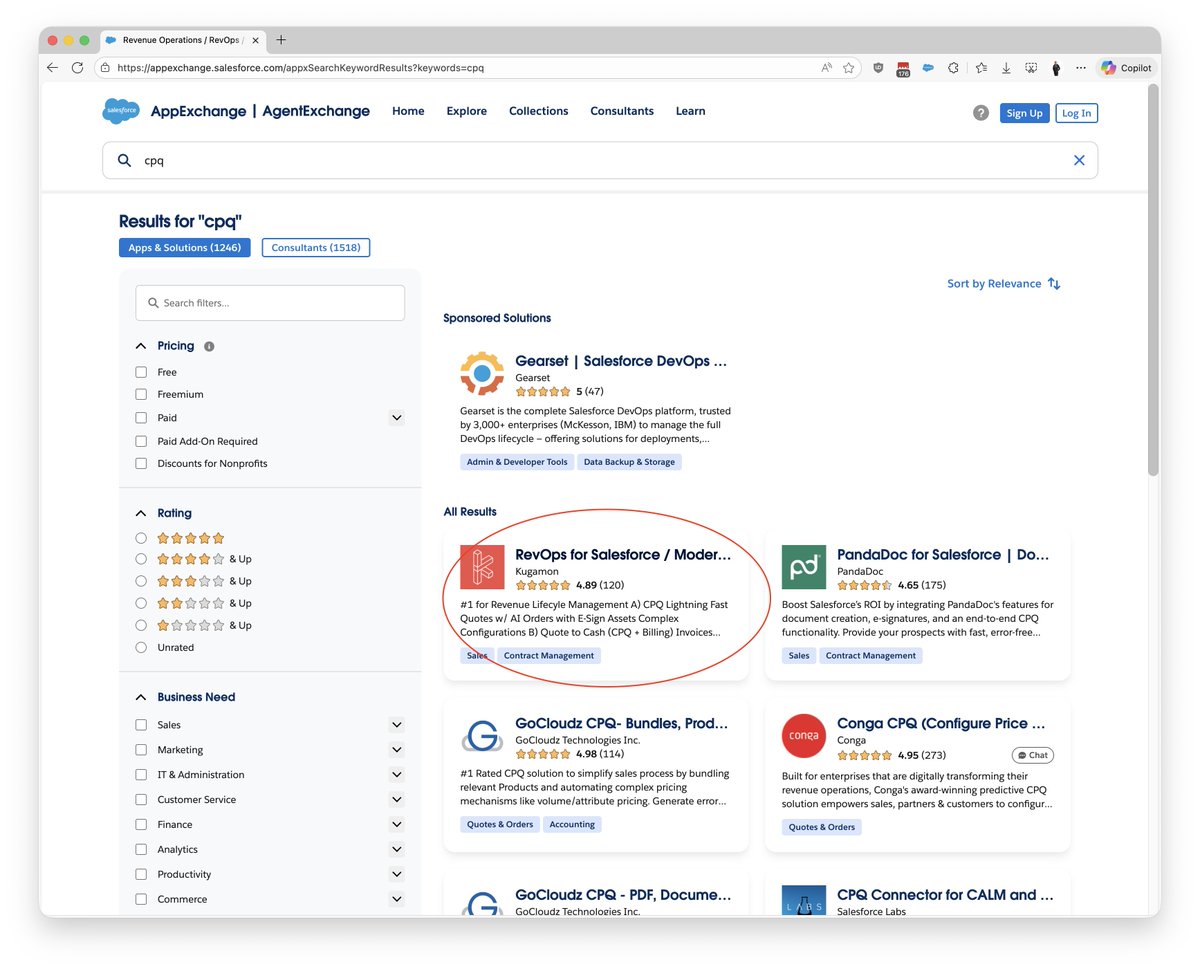The image size is (1200, 969).
Task: Open the Collections nav item
Action: pyautogui.click(x=538, y=111)
